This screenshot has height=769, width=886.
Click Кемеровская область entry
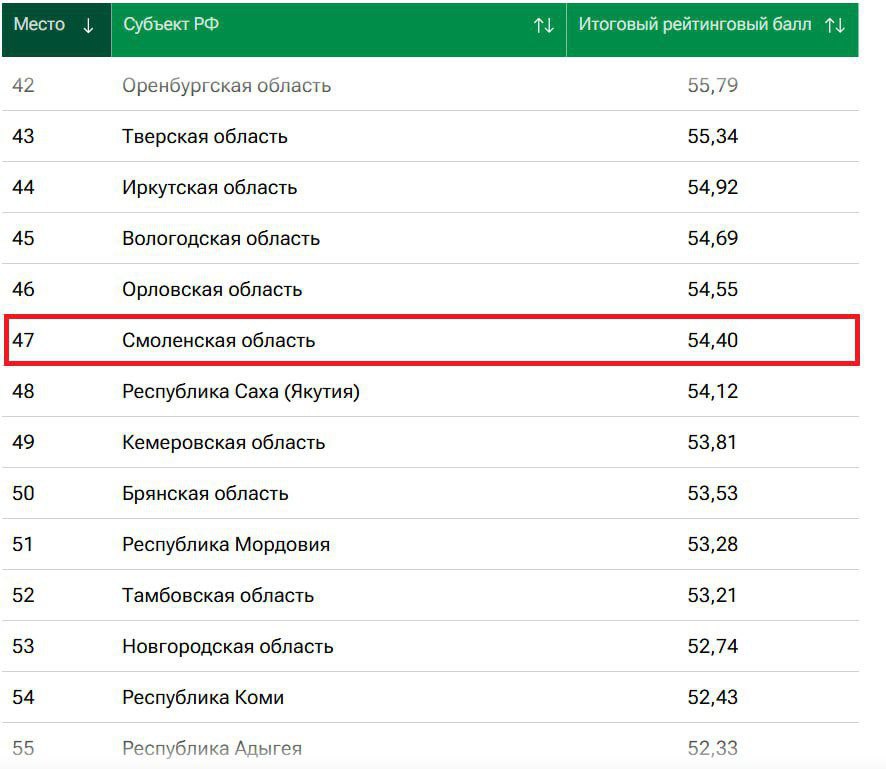[x=223, y=443]
